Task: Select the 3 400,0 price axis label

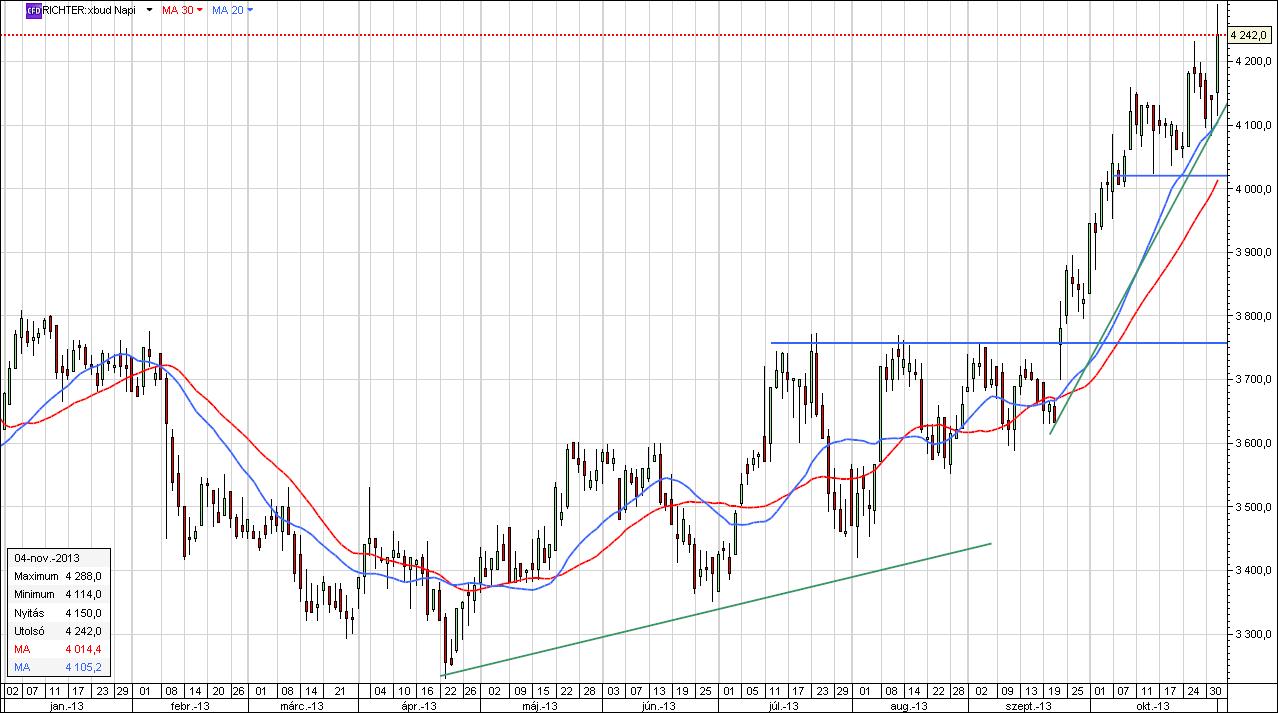Action: tap(1253, 571)
